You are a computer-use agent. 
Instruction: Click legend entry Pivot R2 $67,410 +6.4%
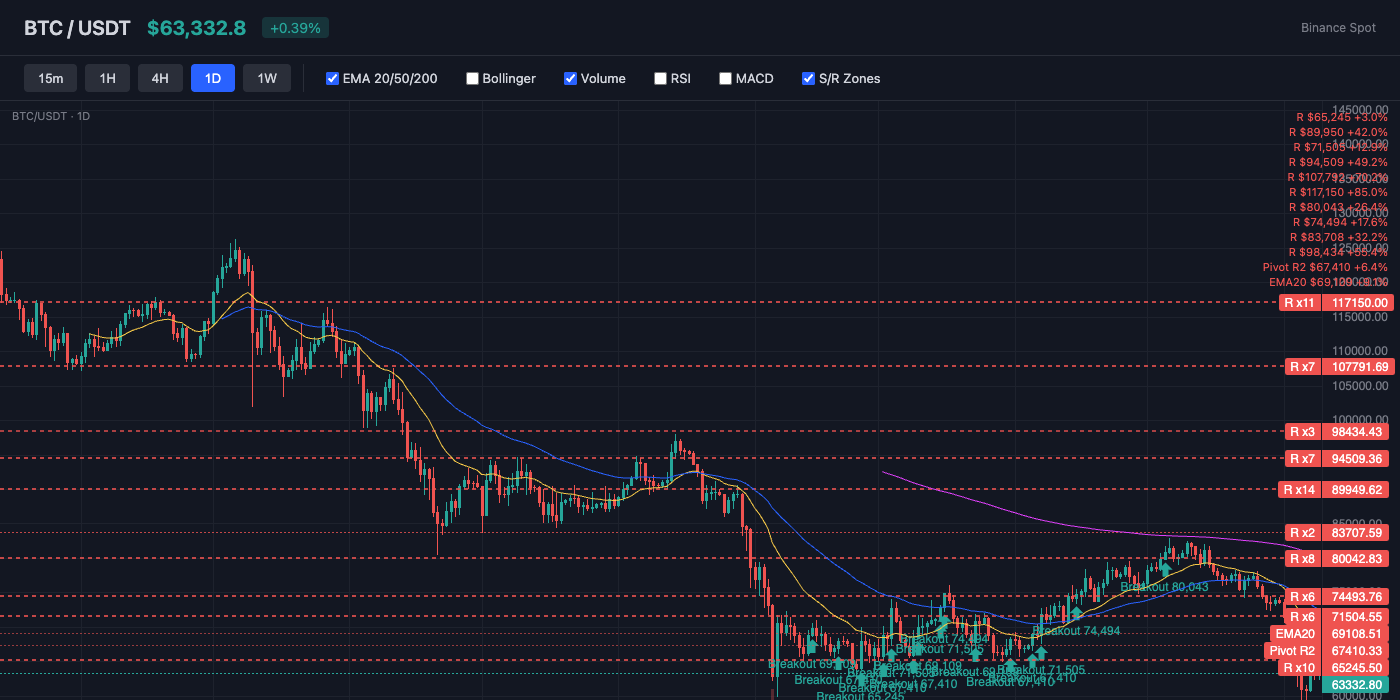pyautogui.click(x=1325, y=267)
